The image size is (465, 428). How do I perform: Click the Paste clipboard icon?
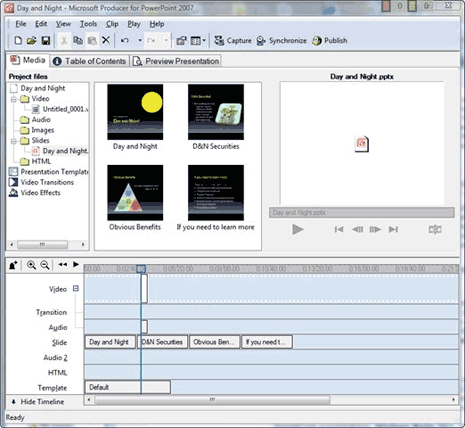coord(92,41)
